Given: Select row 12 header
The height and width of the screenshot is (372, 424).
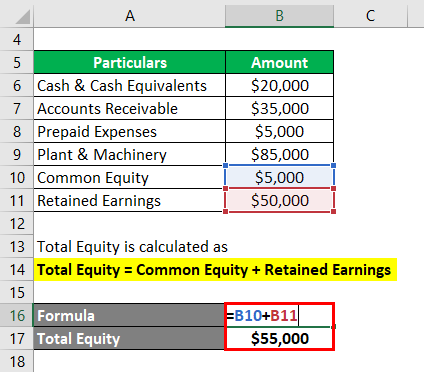Looking at the screenshot, I should pyautogui.click(x=17, y=223).
